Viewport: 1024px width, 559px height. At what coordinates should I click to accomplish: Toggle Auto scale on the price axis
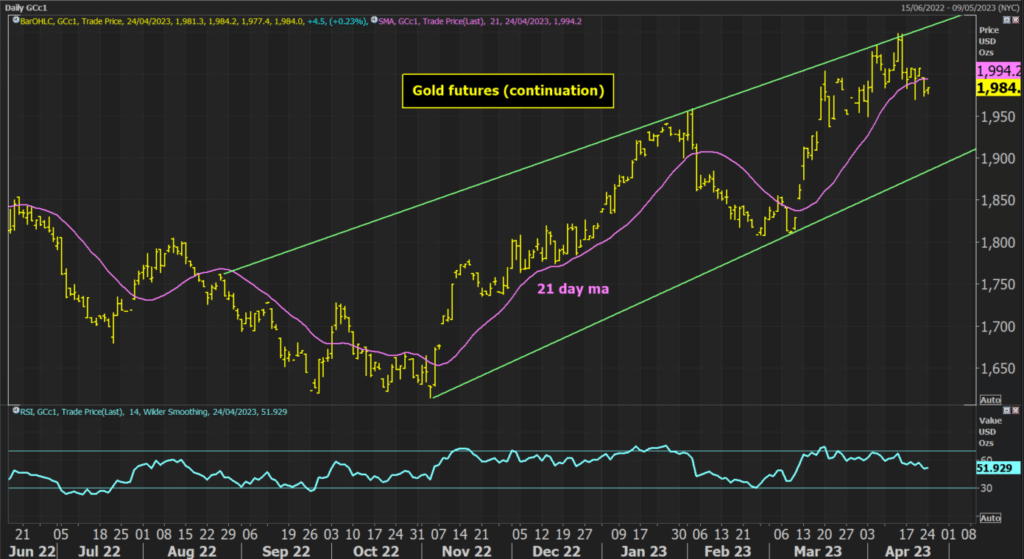pyautogui.click(x=990, y=398)
